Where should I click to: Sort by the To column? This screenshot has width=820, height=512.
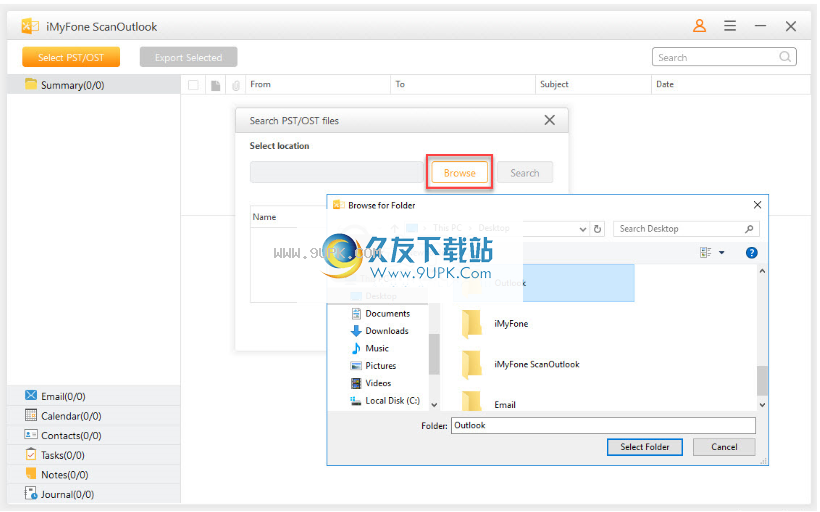[463, 84]
